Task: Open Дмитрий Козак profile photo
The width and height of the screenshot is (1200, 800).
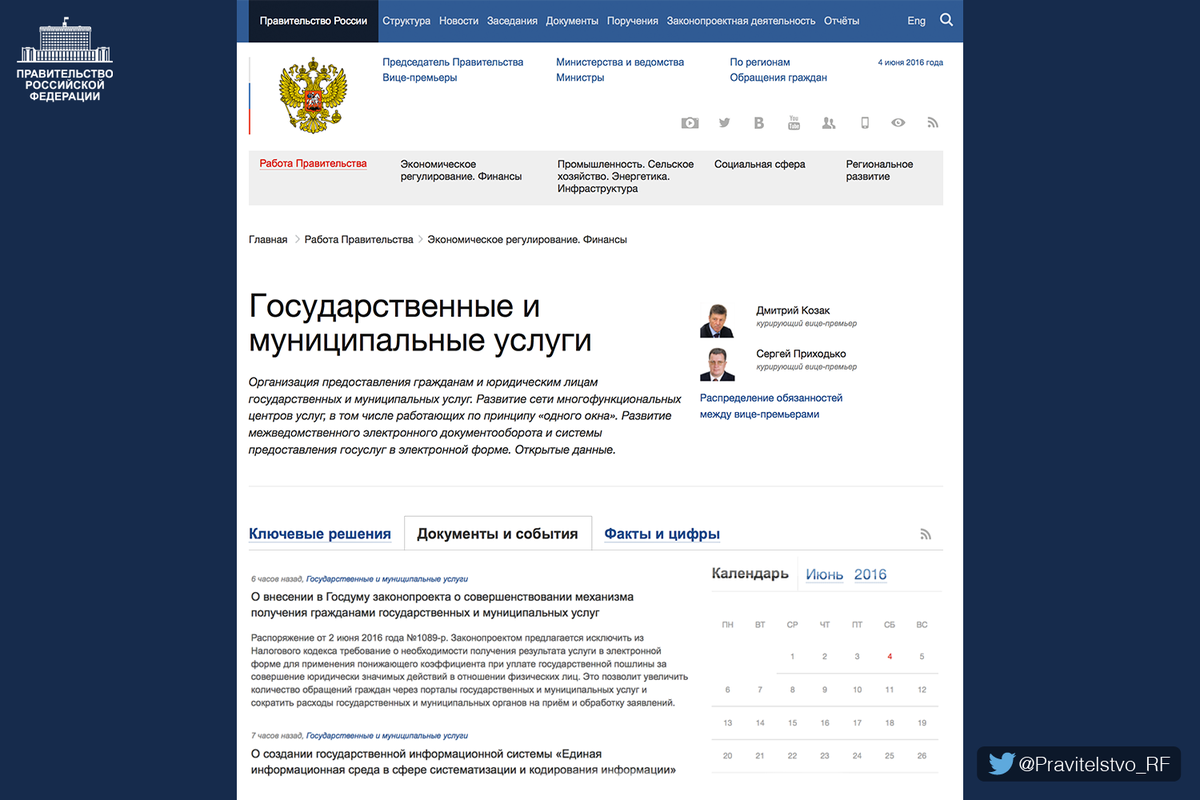Action: (717, 320)
